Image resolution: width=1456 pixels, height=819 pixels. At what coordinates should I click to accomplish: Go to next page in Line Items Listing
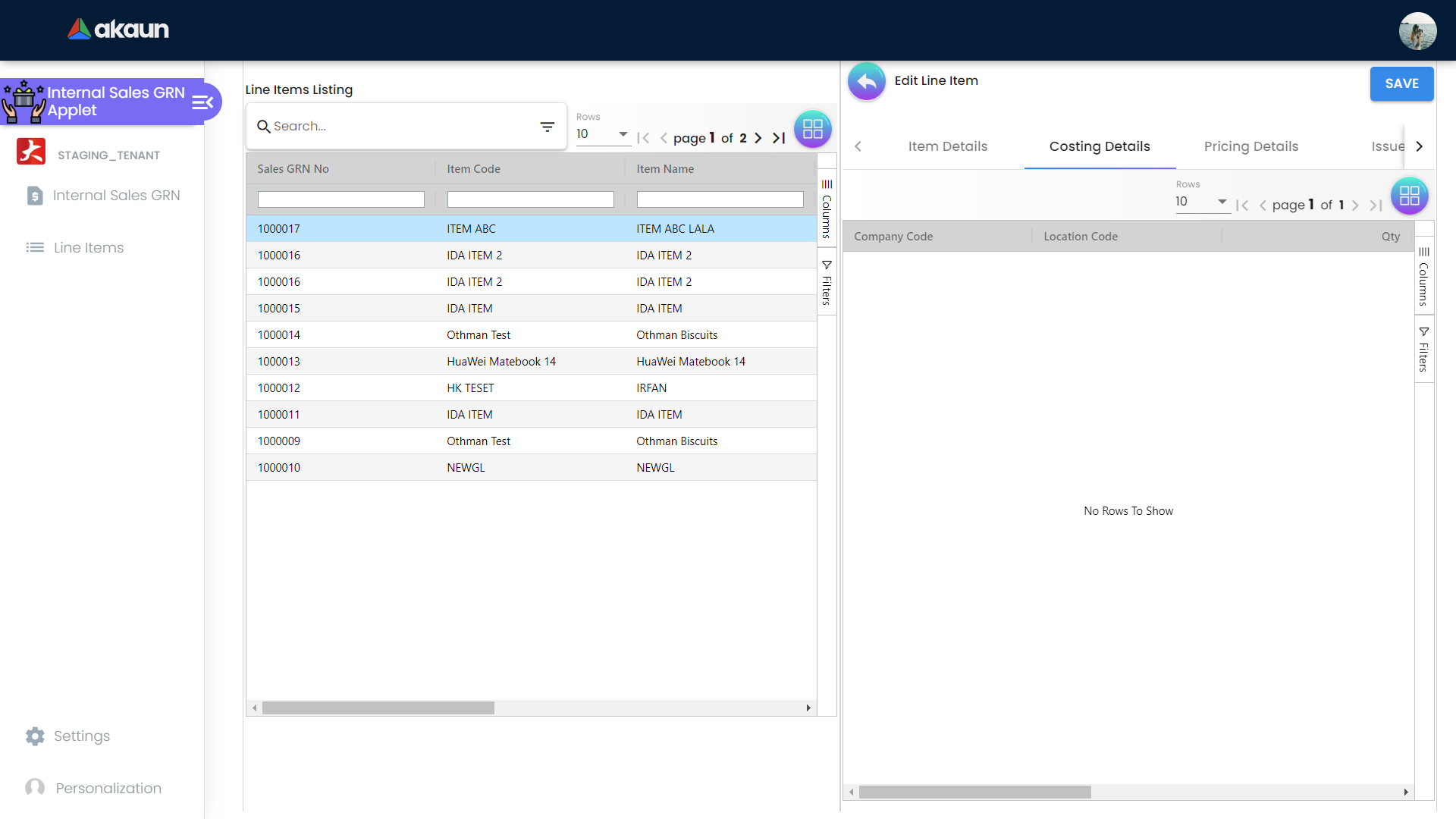point(758,138)
